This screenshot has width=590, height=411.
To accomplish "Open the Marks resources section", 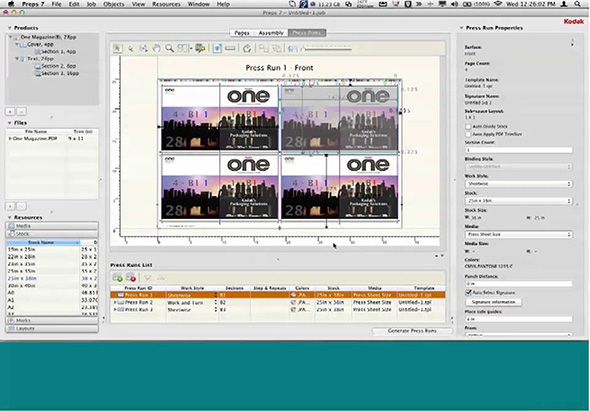I will [52, 320].
